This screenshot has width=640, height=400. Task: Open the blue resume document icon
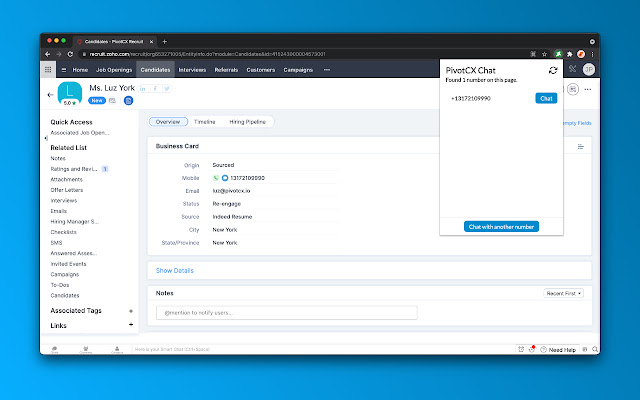128,100
